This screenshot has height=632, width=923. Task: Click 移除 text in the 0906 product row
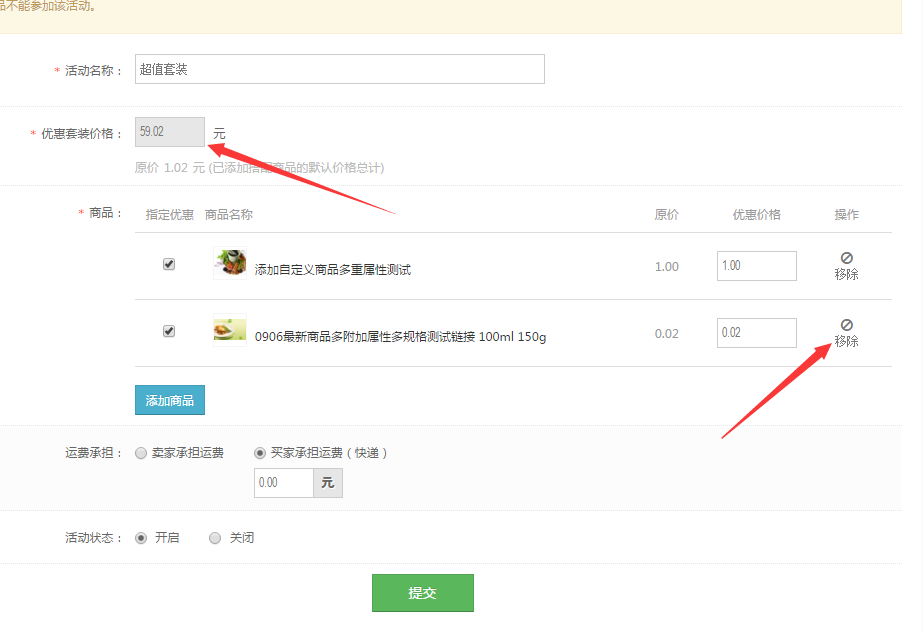[x=846, y=341]
